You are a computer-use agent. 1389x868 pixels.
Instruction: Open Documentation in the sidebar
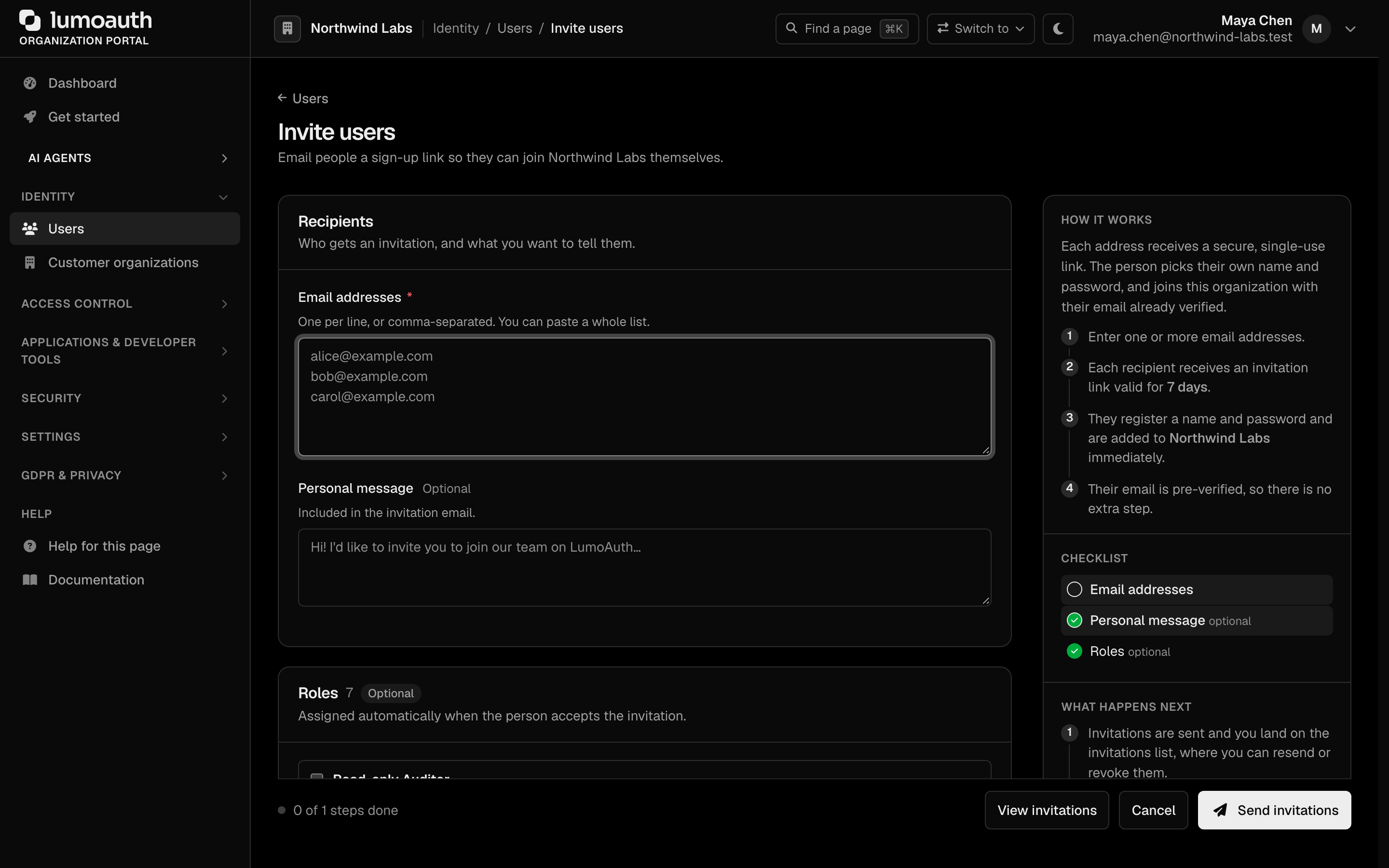point(124,580)
